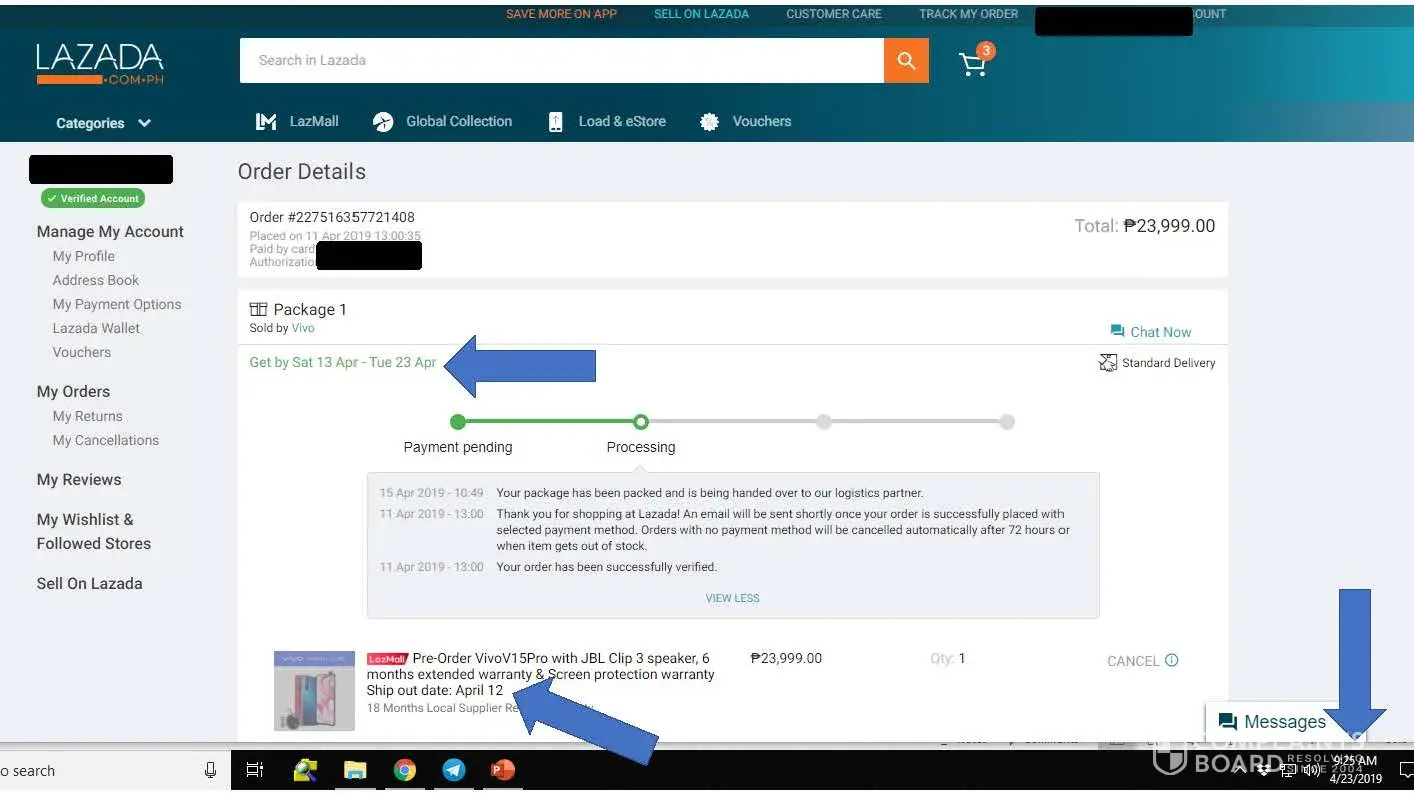Viewport: 1414px width, 795px height.
Task: Click the Windows taskbar search box
Action: pos(115,770)
